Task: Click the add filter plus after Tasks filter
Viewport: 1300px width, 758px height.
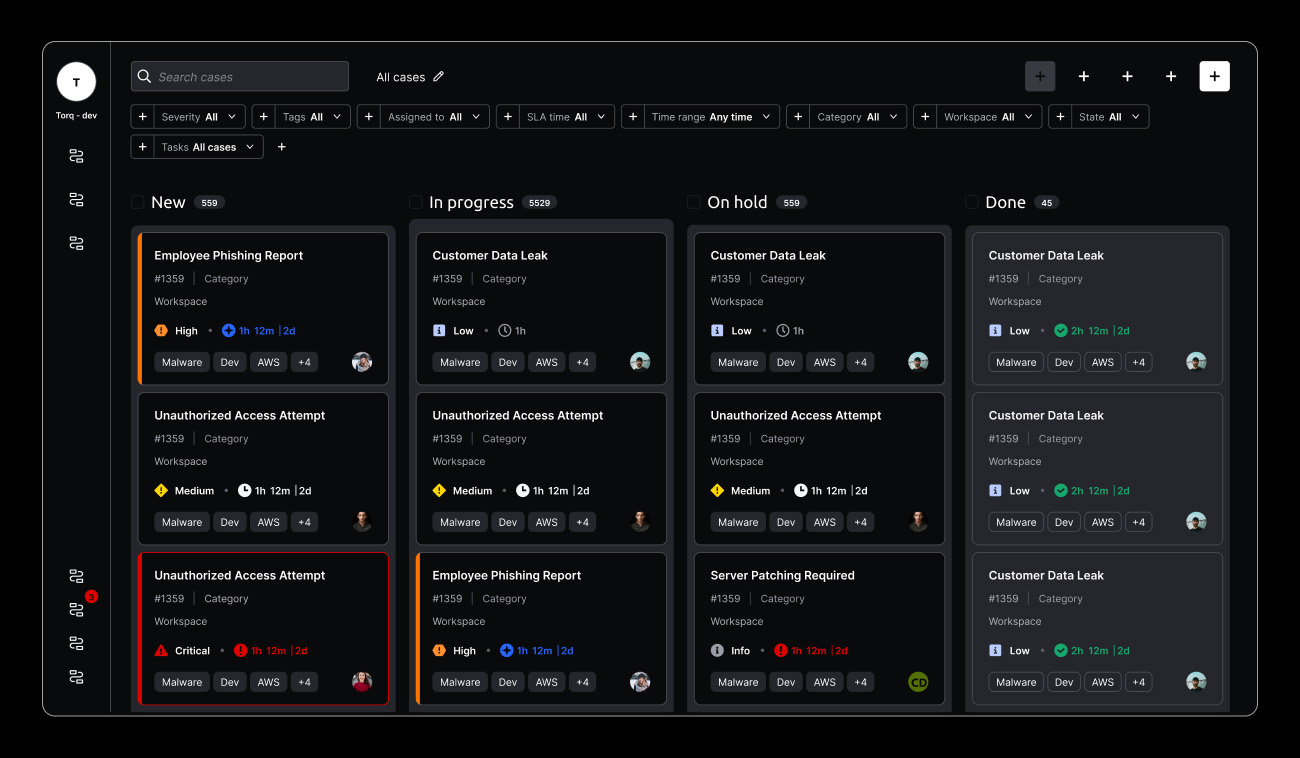Action: tap(282, 147)
